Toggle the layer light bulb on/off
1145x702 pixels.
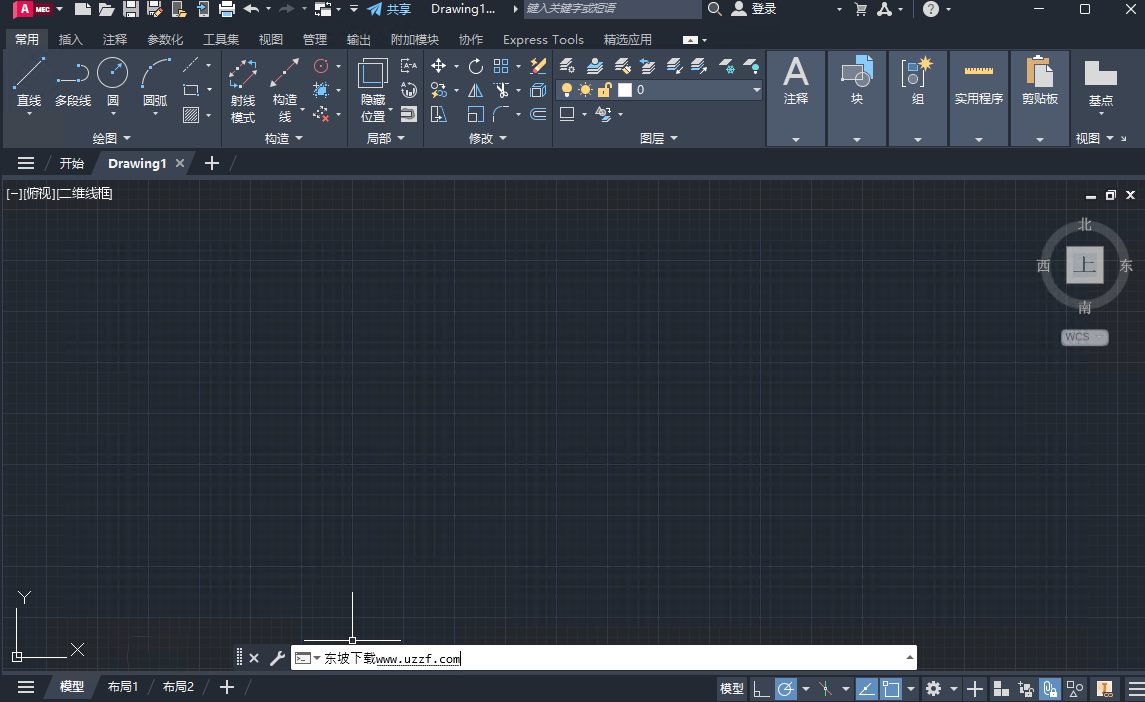[567, 90]
